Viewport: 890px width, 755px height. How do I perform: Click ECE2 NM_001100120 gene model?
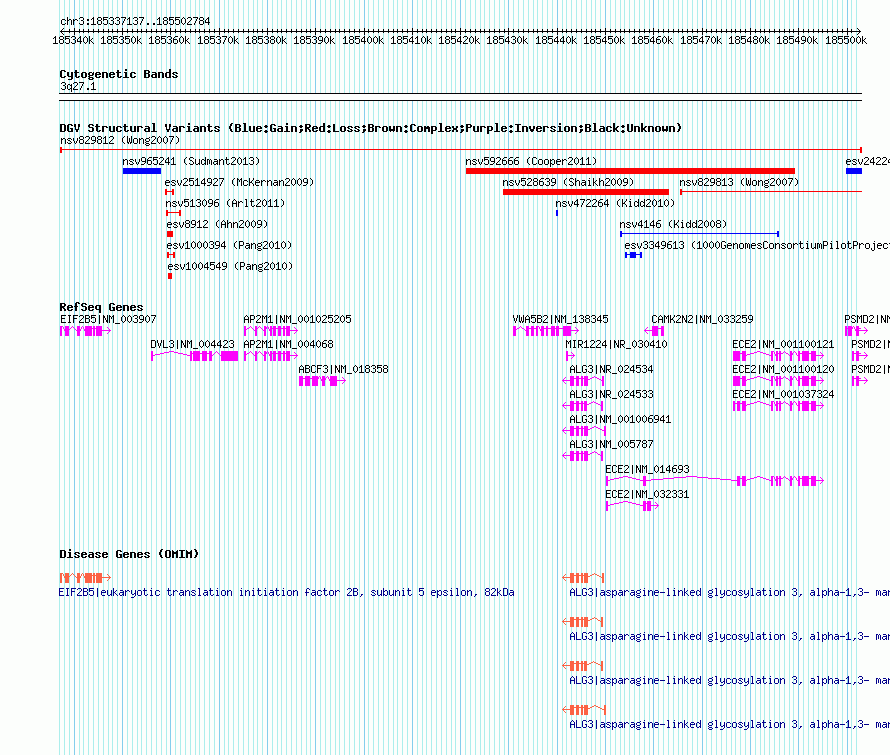pyautogui.click(x=778, y=381)
